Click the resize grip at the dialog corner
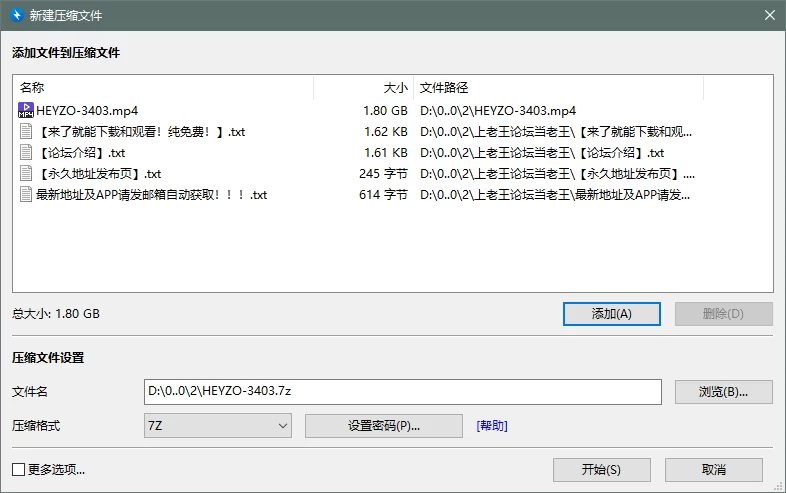 click(x=778, y=486)
